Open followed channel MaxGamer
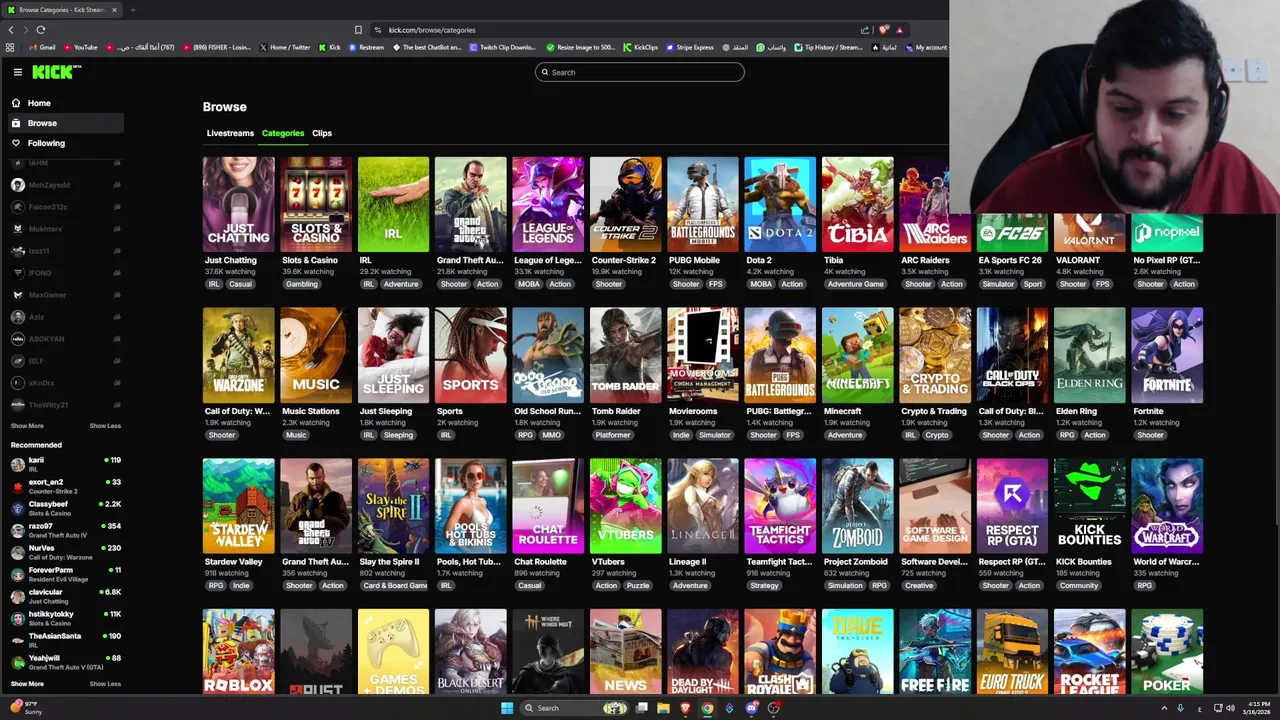Screen dimensions: 1280x720 64,295
